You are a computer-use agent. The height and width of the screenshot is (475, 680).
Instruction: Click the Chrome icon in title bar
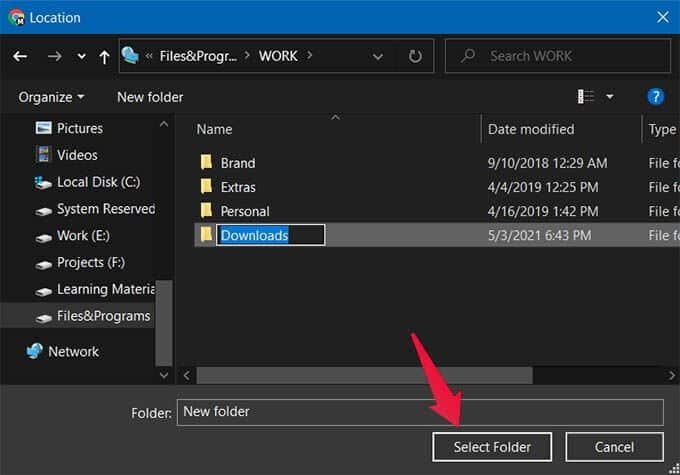click(x=16, y=17)
